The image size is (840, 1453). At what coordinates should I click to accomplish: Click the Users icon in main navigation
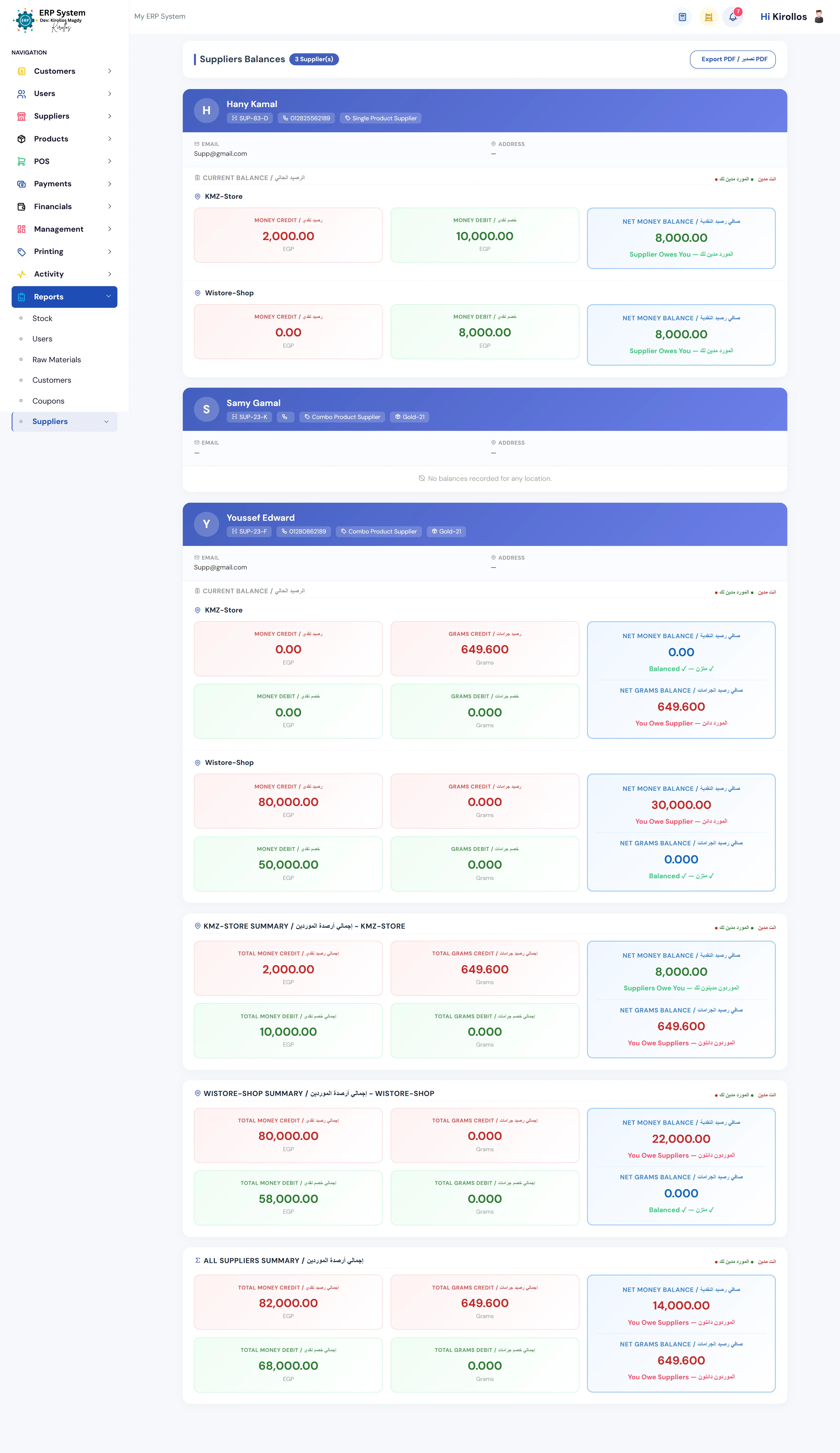point(21,93)
